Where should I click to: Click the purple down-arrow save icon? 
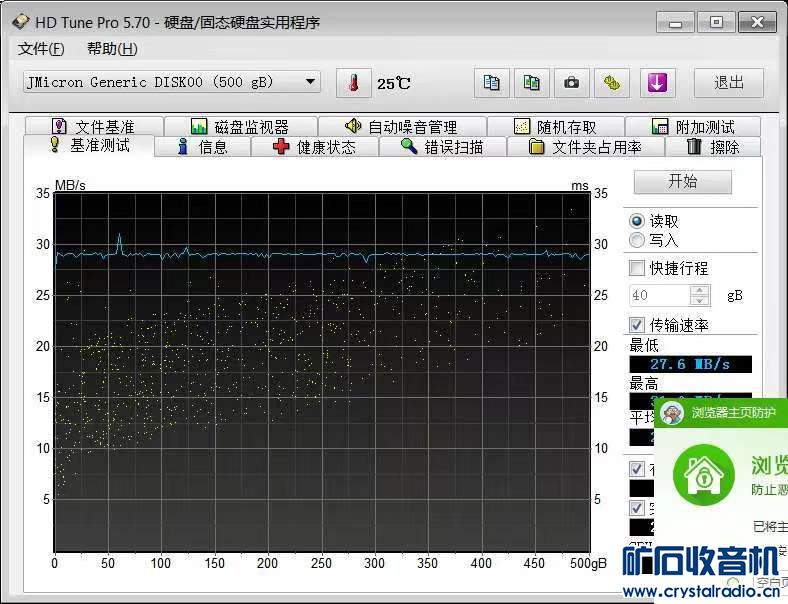pyautogui.click(x=657, y=83)
